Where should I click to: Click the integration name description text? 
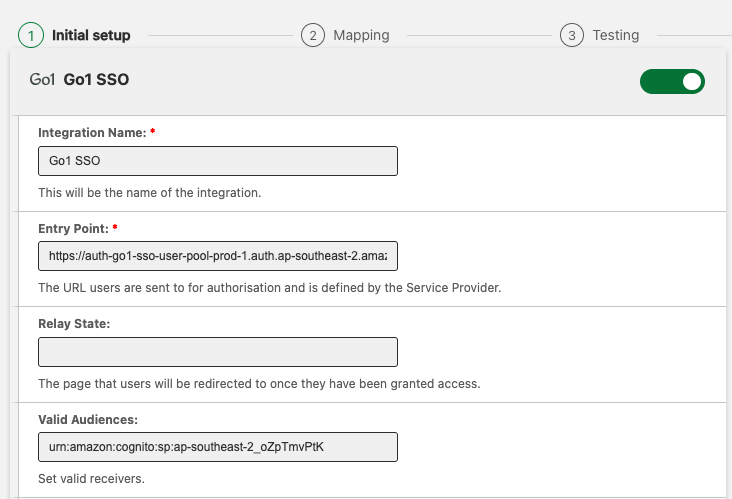[x=149, y=192]
